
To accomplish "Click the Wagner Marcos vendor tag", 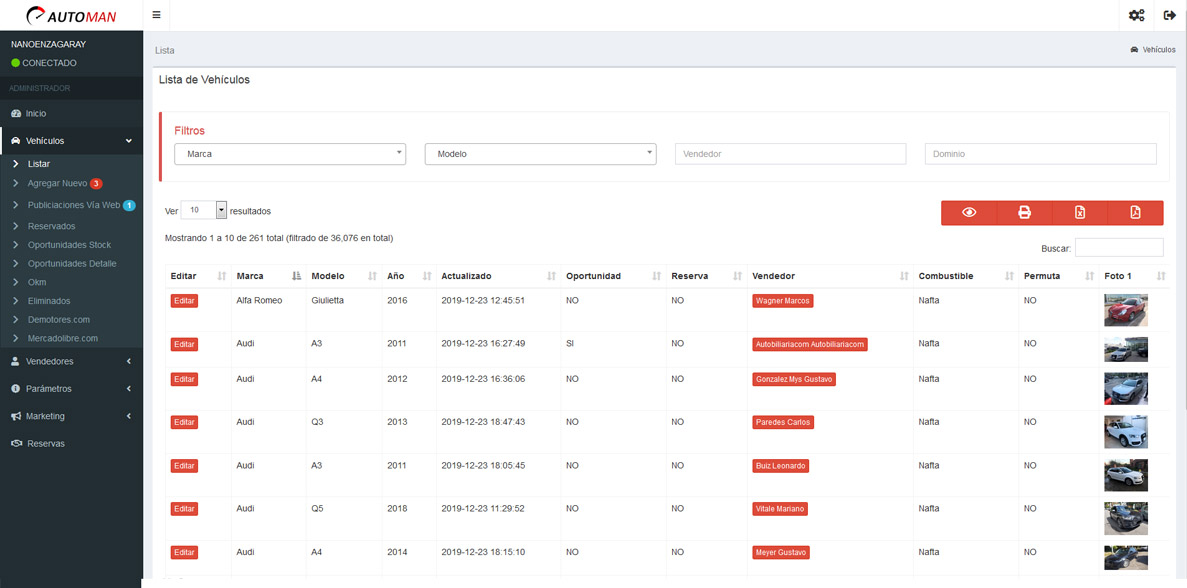I will pyautogui.click(x=782, y=301).
